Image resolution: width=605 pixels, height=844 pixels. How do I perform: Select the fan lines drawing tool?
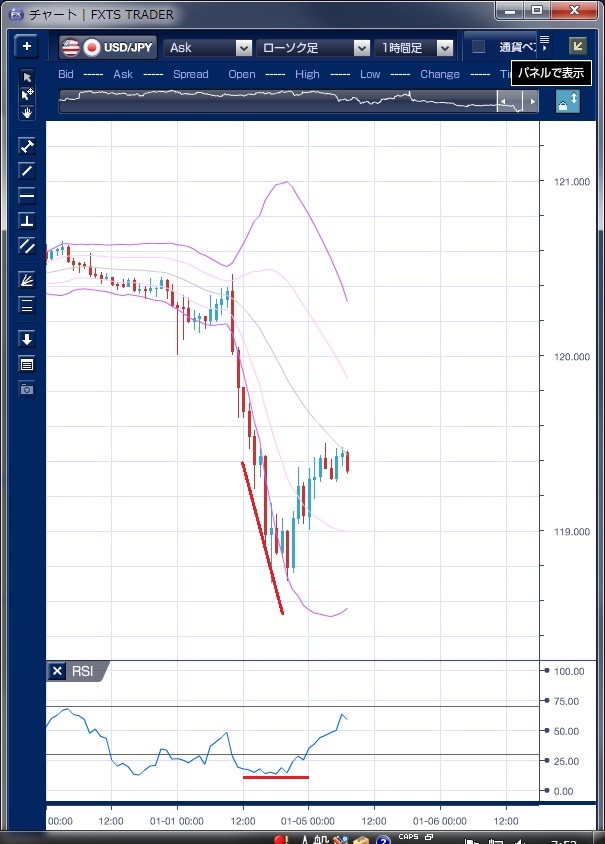point(27,280)
